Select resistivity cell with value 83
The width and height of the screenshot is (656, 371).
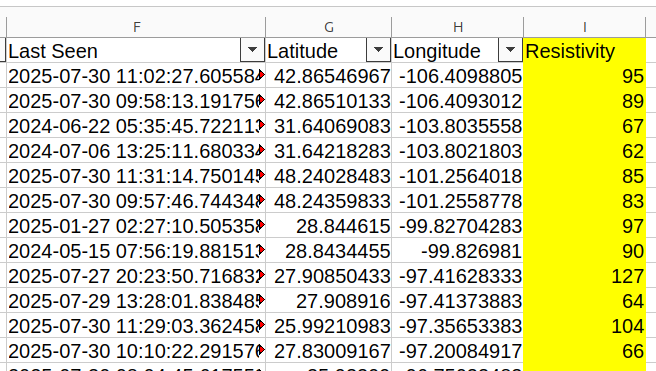coord(584,201)
